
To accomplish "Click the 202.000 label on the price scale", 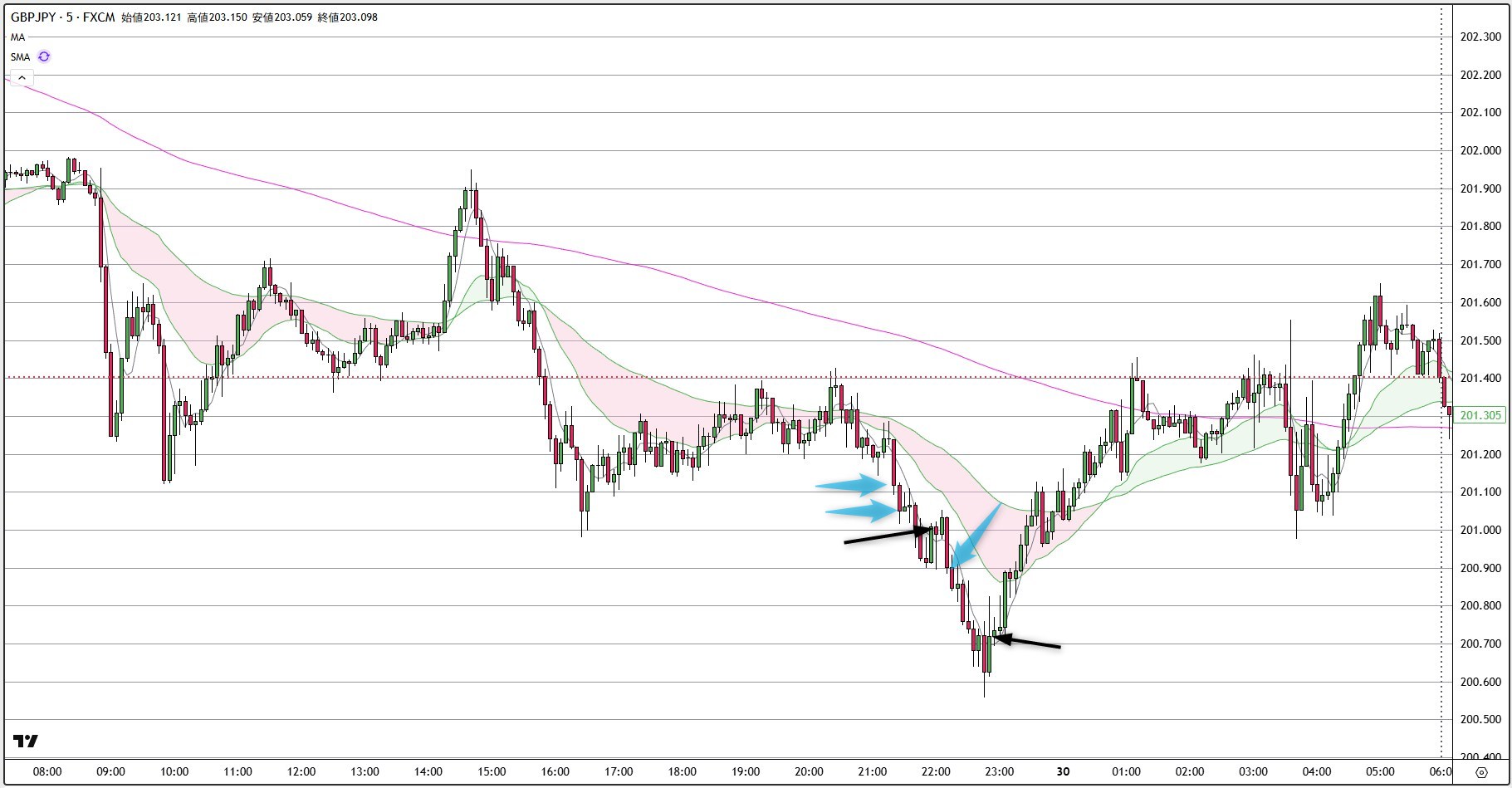I will point(1480,150).
